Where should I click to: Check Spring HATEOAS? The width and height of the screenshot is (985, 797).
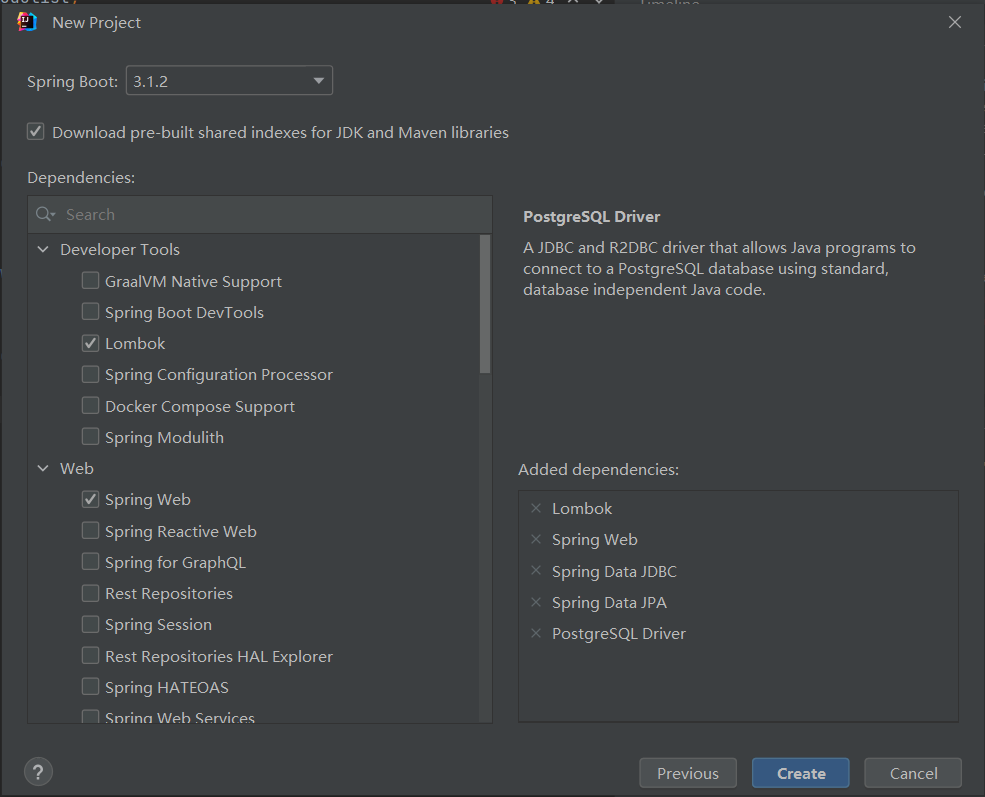click(90, 686)
